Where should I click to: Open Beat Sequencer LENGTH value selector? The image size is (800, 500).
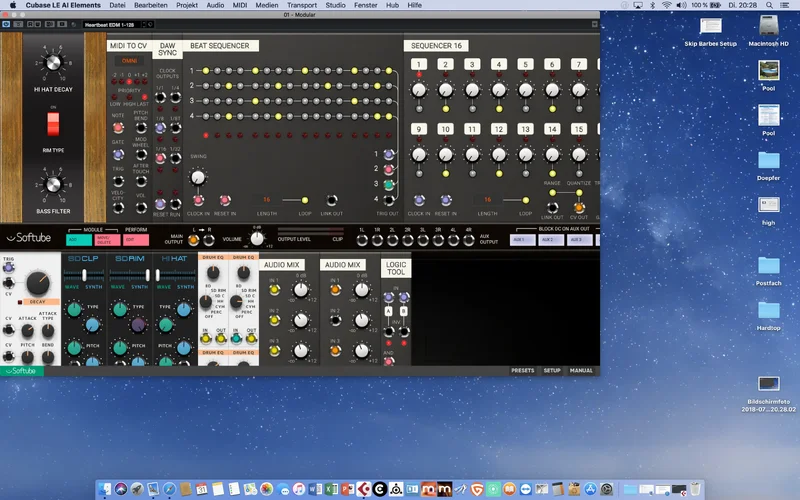pos(267,200)
